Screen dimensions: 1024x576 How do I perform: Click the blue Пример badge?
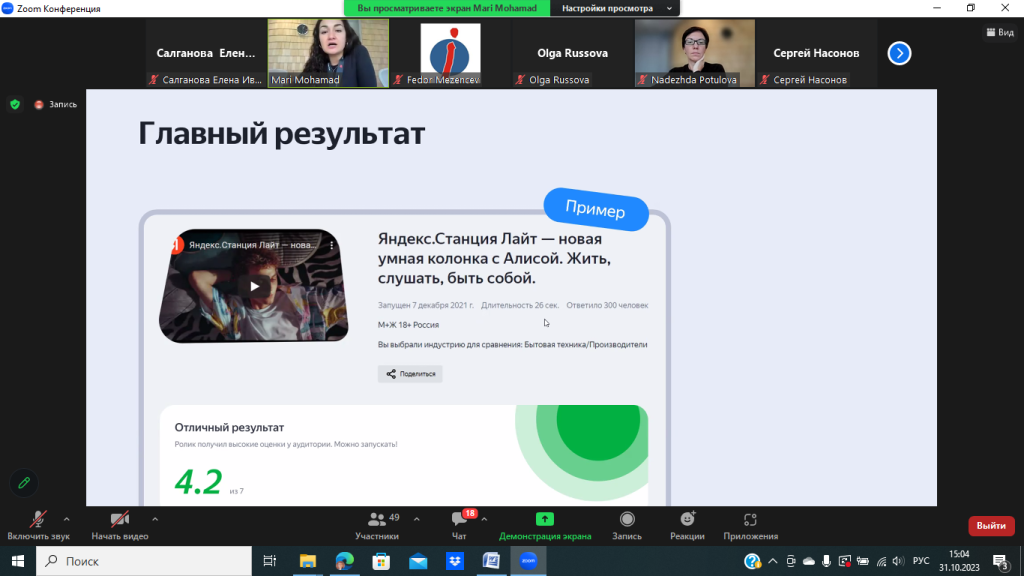point(596,210)
